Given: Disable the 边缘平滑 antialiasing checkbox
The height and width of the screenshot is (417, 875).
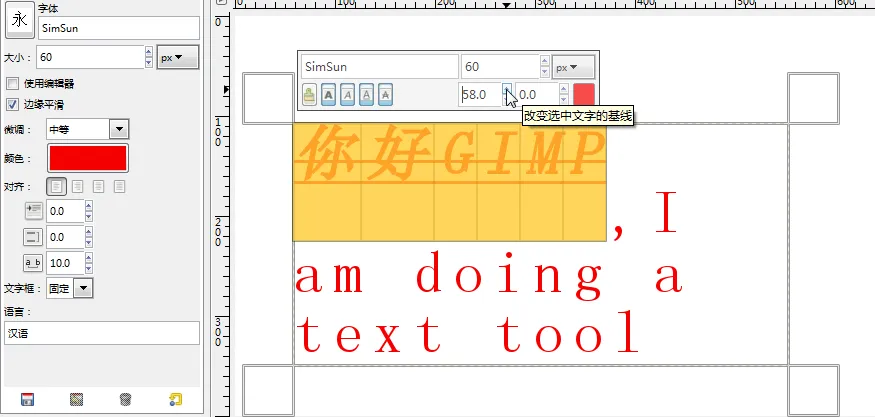Looking at the screenshot, I should [x=12, y=104].
